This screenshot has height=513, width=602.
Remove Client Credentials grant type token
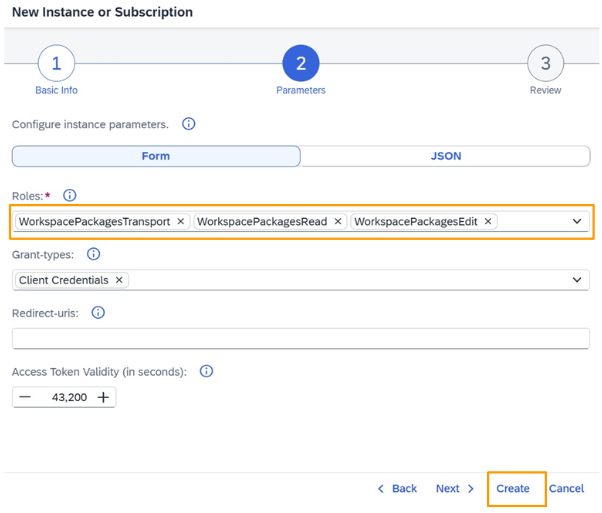pyautogui.click(x=119, y=280)
